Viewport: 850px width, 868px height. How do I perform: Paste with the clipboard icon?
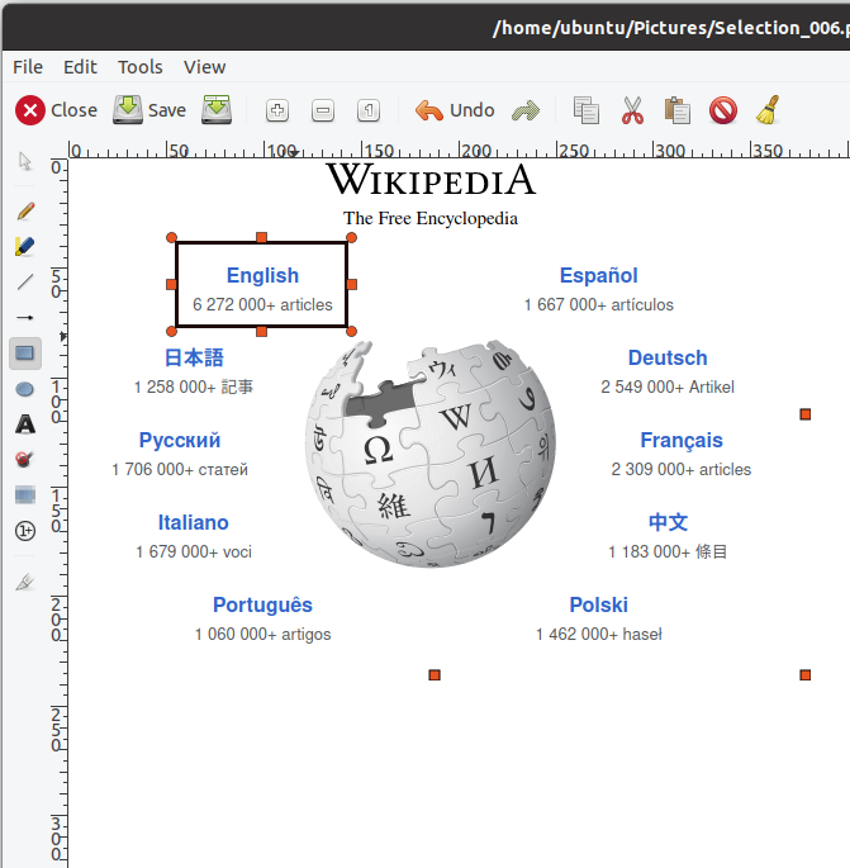click(677, 110)
